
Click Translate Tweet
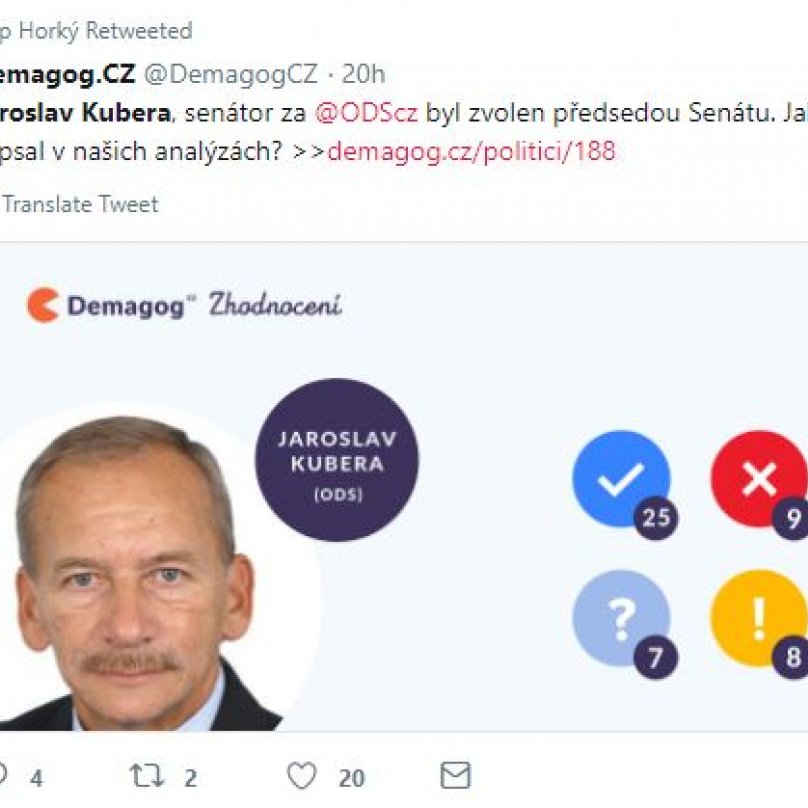(81, 205)
